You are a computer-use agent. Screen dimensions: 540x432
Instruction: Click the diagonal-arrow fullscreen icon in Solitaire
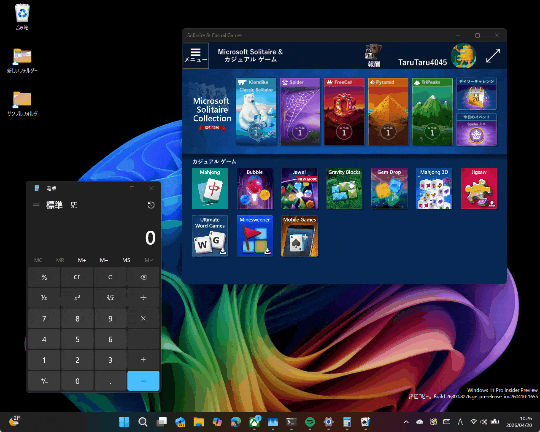(x=493, y=56)
